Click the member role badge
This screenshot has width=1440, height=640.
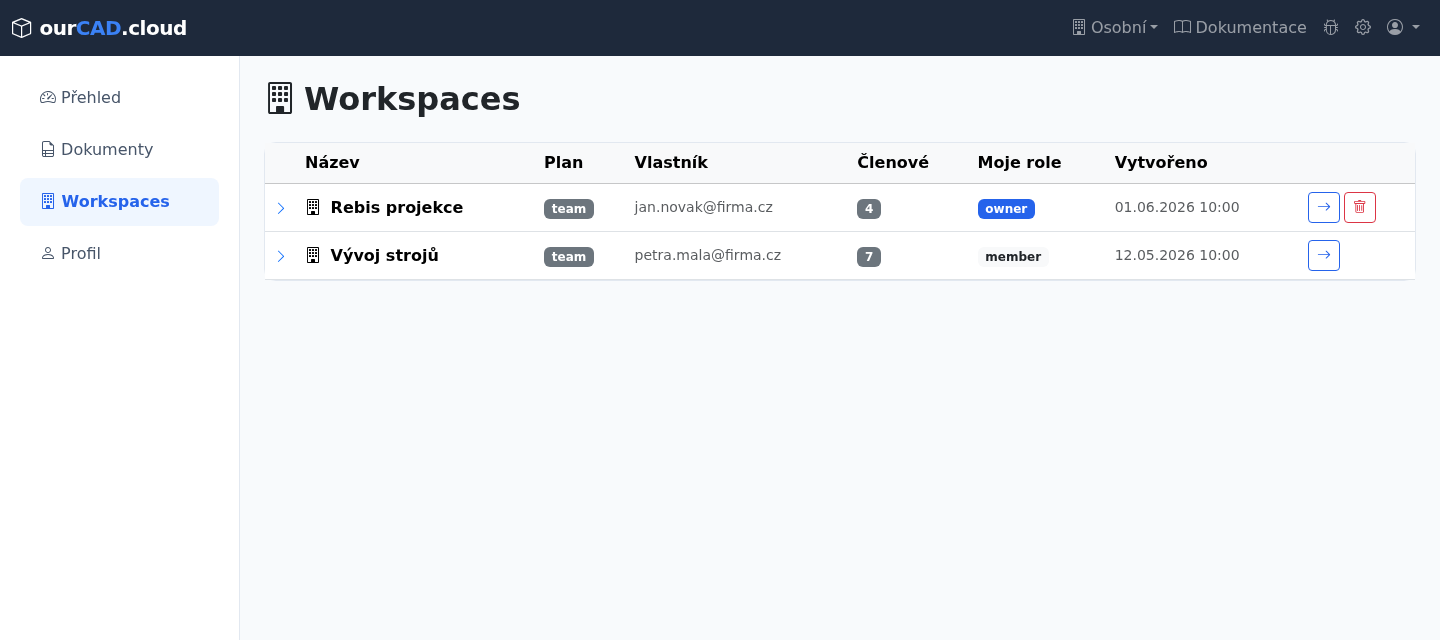pyautogui.click(x=1013, y=257)
